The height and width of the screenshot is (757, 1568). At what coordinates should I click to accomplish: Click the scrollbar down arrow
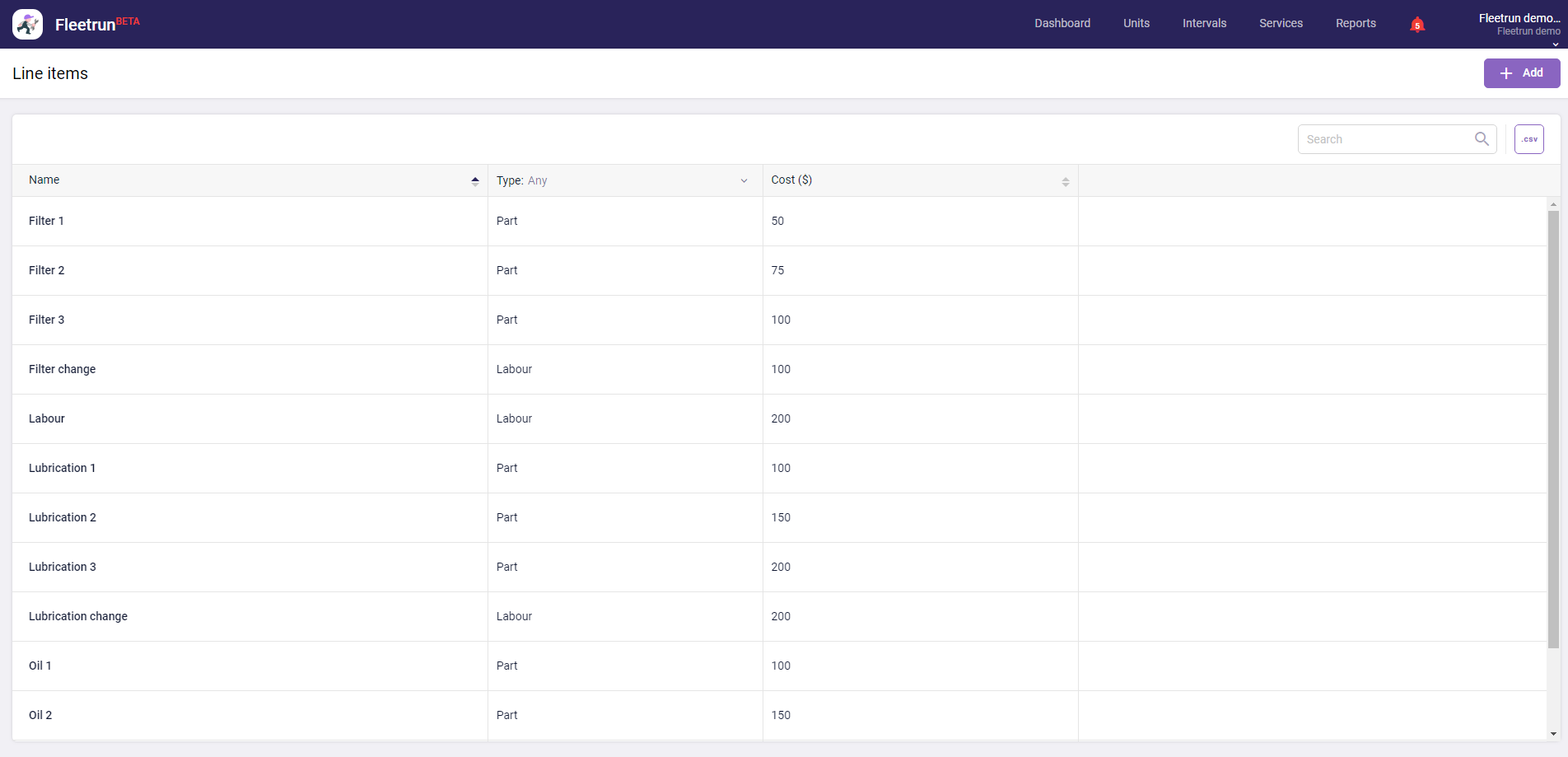click(1553, 733)
